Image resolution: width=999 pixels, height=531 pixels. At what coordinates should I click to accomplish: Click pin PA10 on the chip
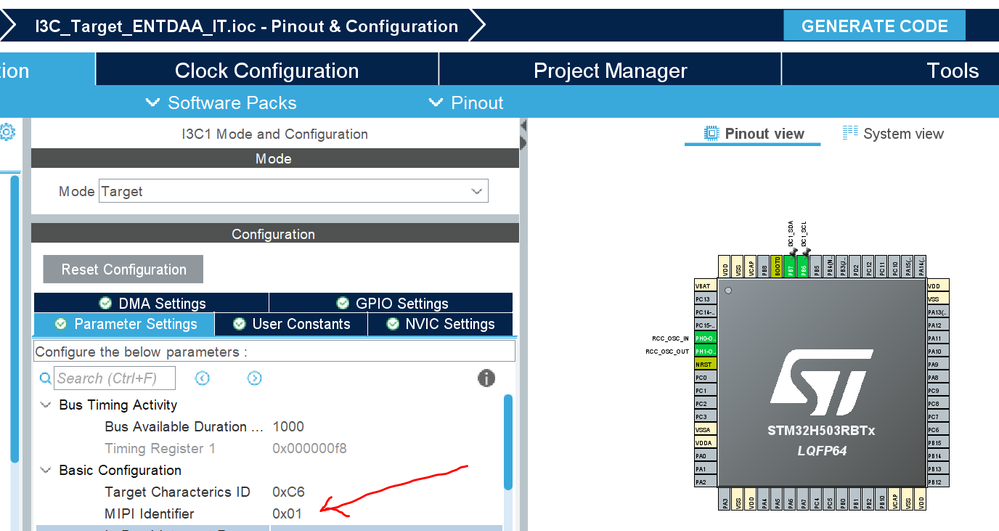(x=938, y=351)
